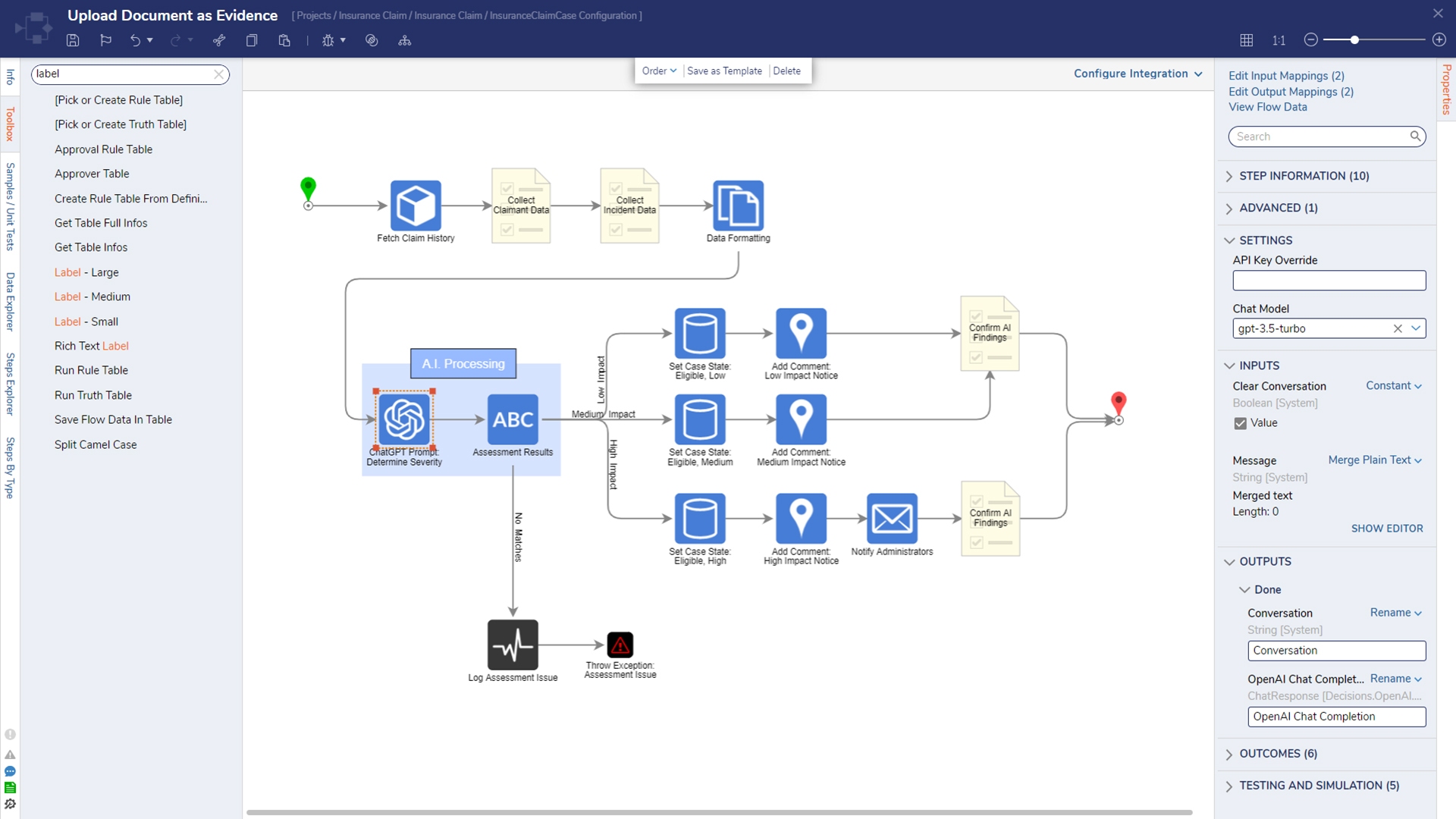Viewport: 1456px width, 819px height.
Task: Open the Samples / Unit Tests side tab
Action: coord(10,206)
